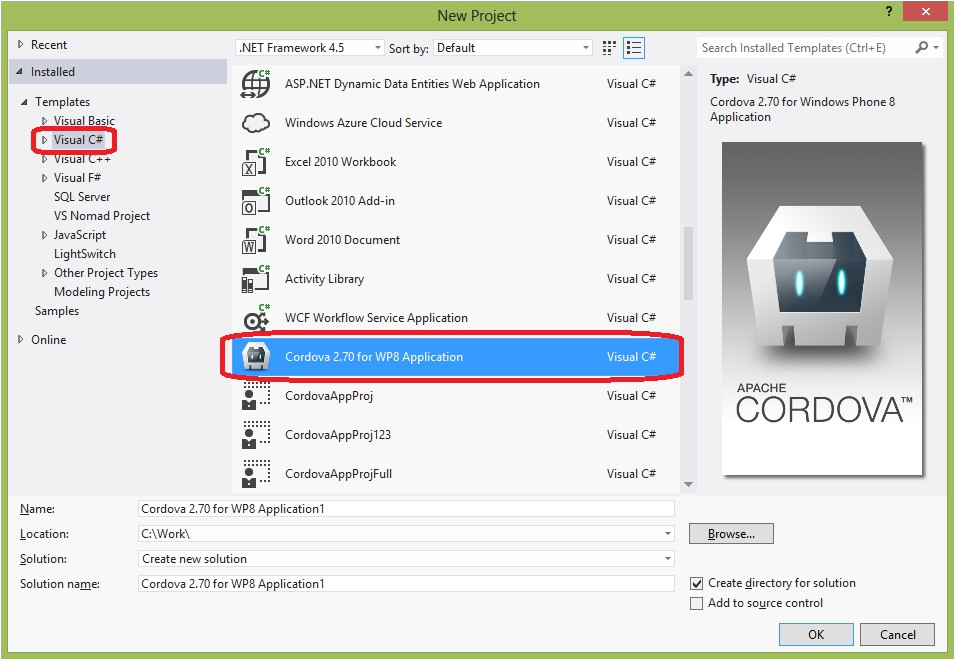Image resolution: width=955 pixels, height=660 pixels.
Task: Click the CordovaAppProj123 template icon
Action: 256,435
